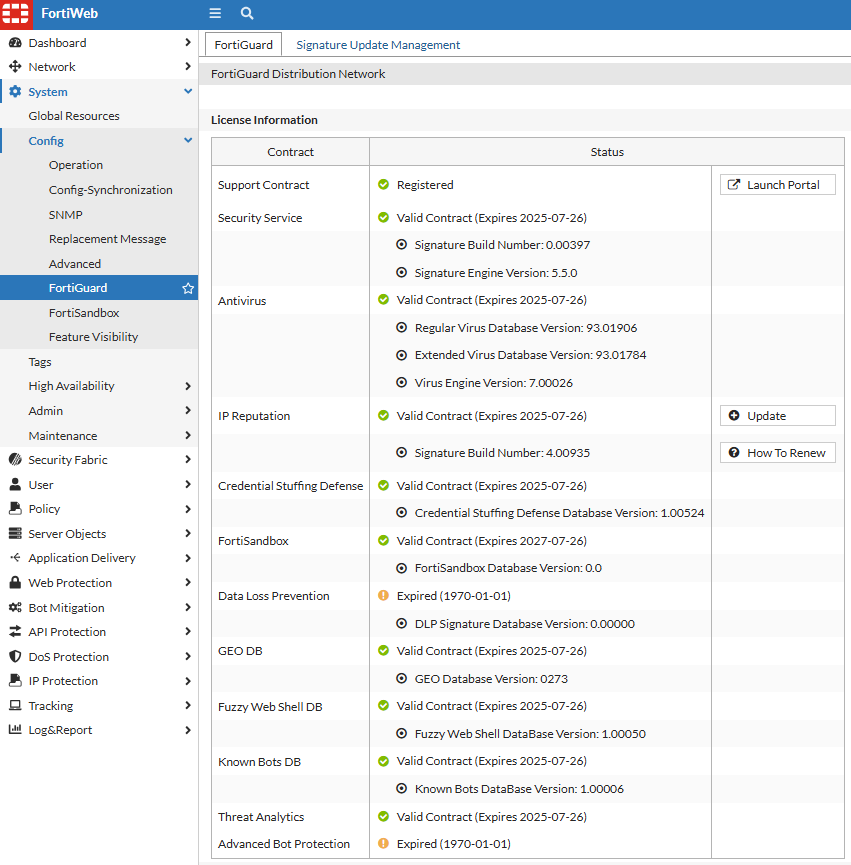Click the Web Protection lock icon

(15, 583)
